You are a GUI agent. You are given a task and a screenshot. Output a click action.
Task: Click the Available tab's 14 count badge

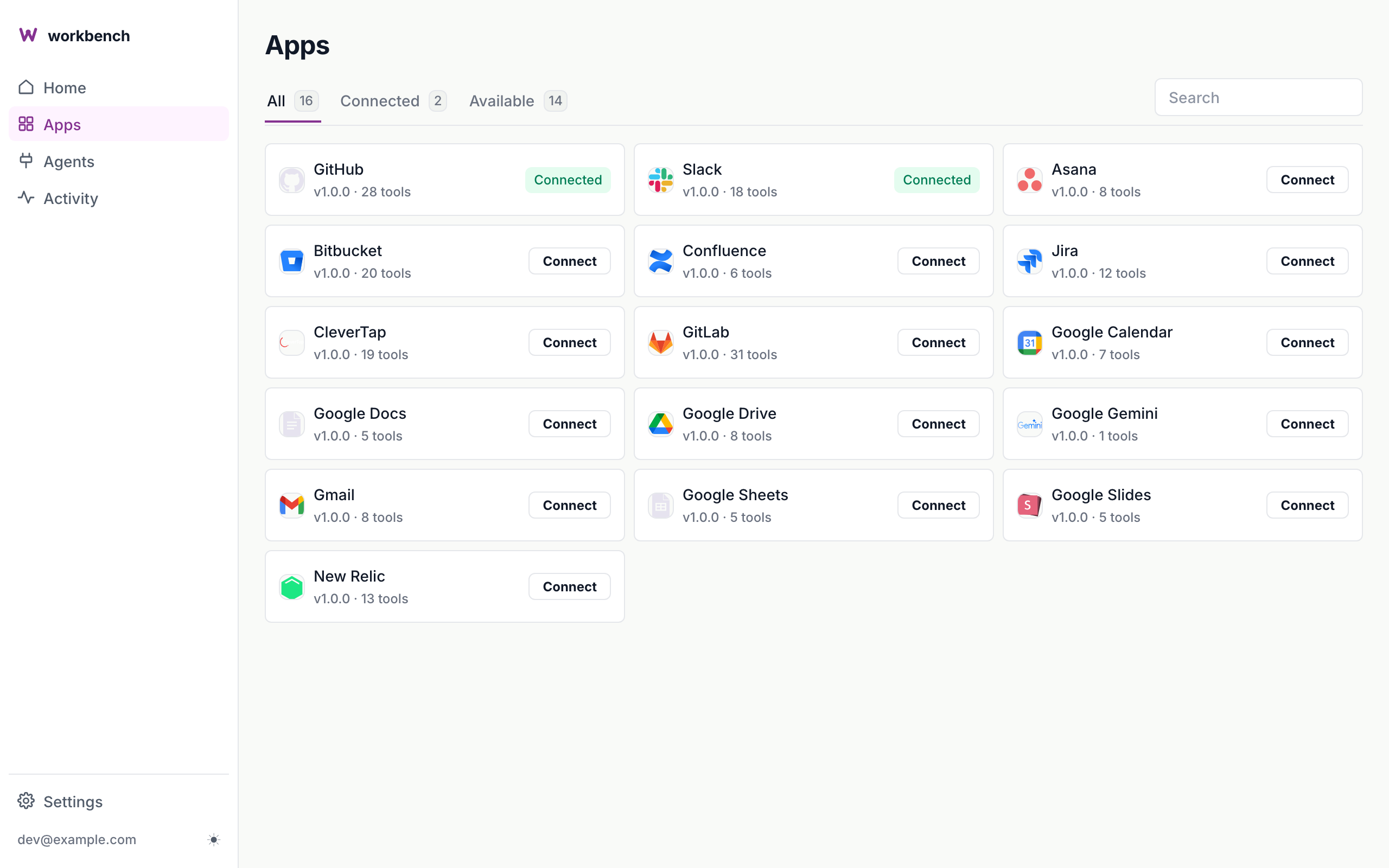(555, 101)
